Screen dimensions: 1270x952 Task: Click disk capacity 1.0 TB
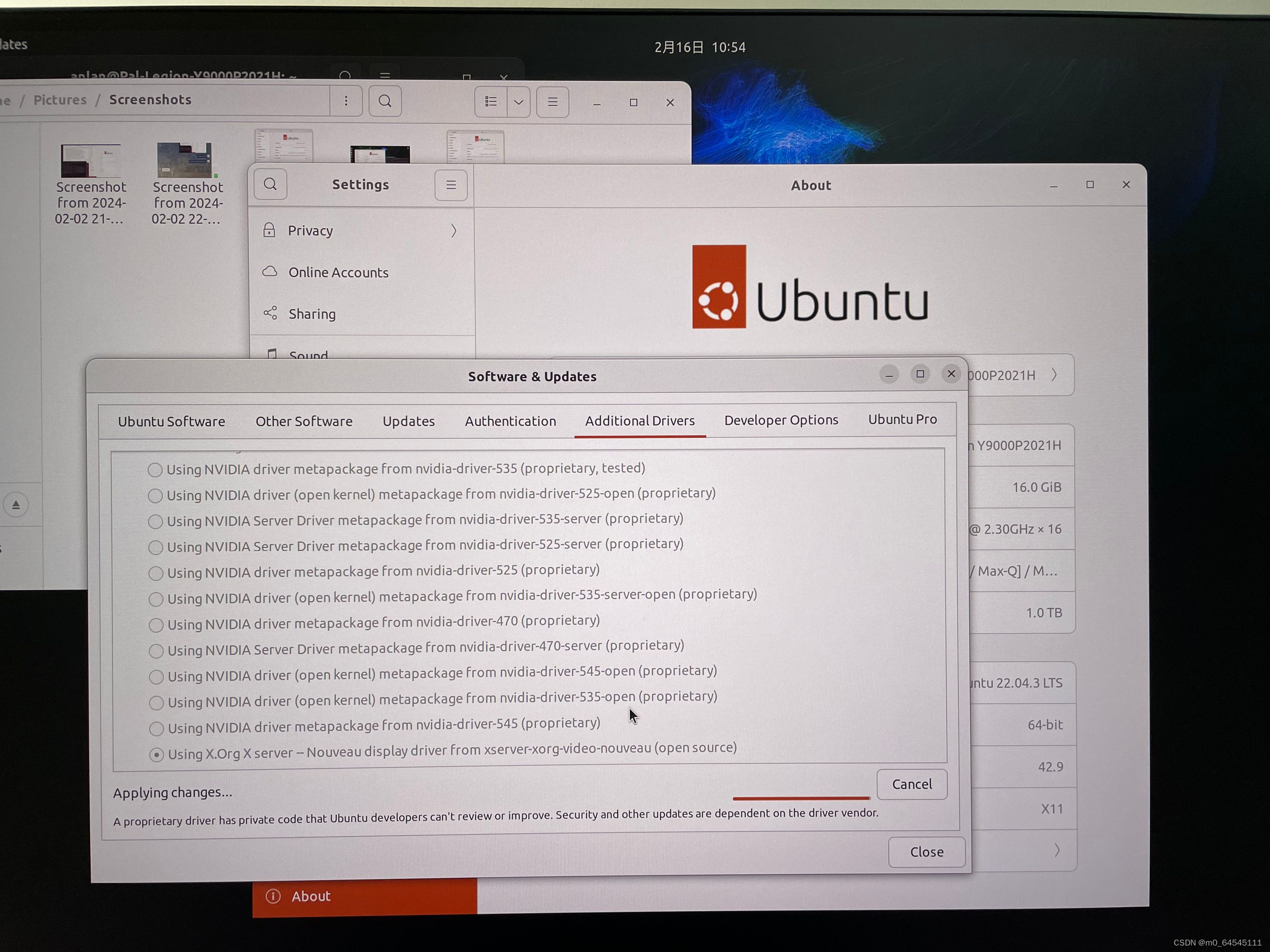(x=1044, y=613)
